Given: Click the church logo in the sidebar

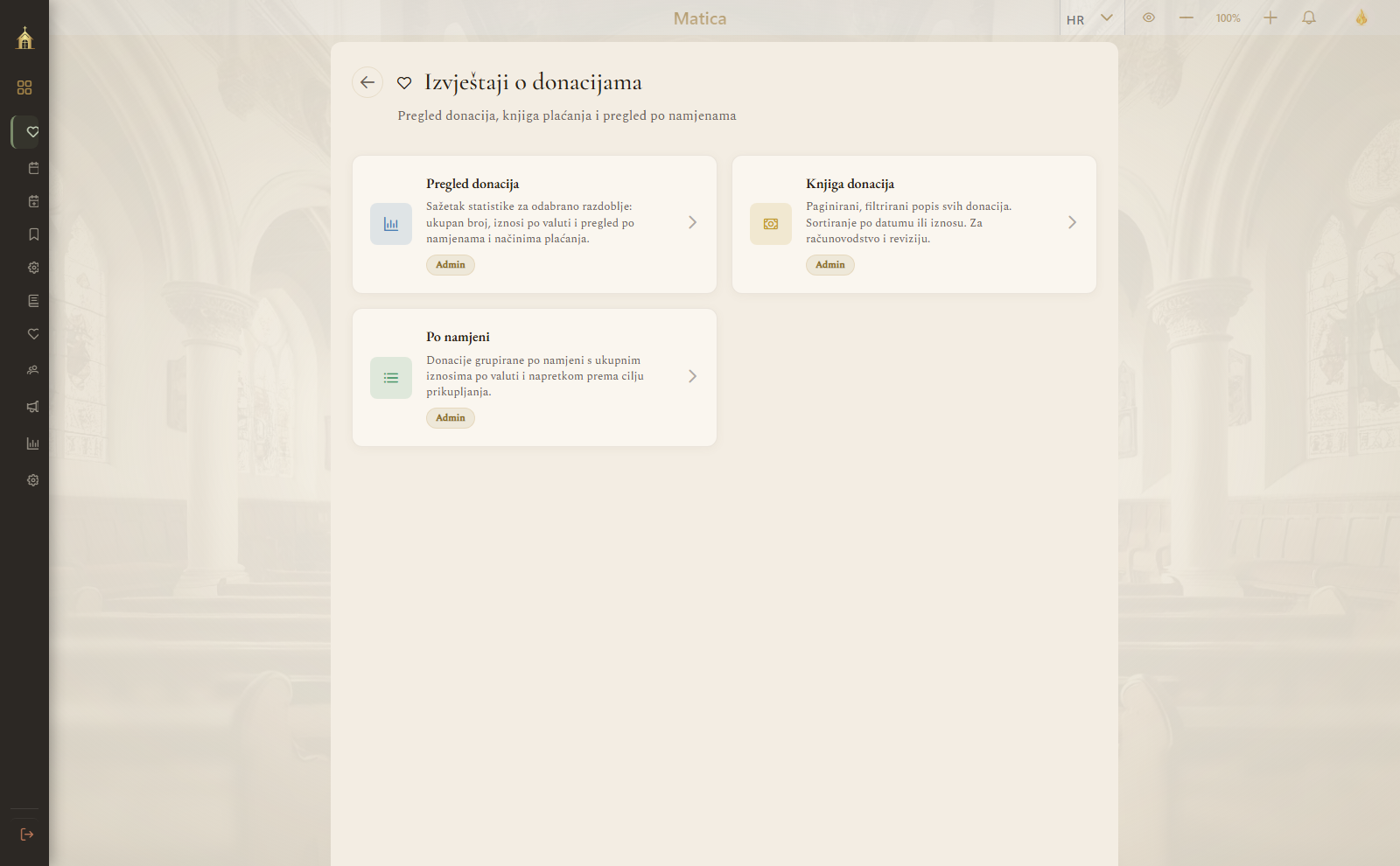Looking at the screenshot, I should point(24,38).
